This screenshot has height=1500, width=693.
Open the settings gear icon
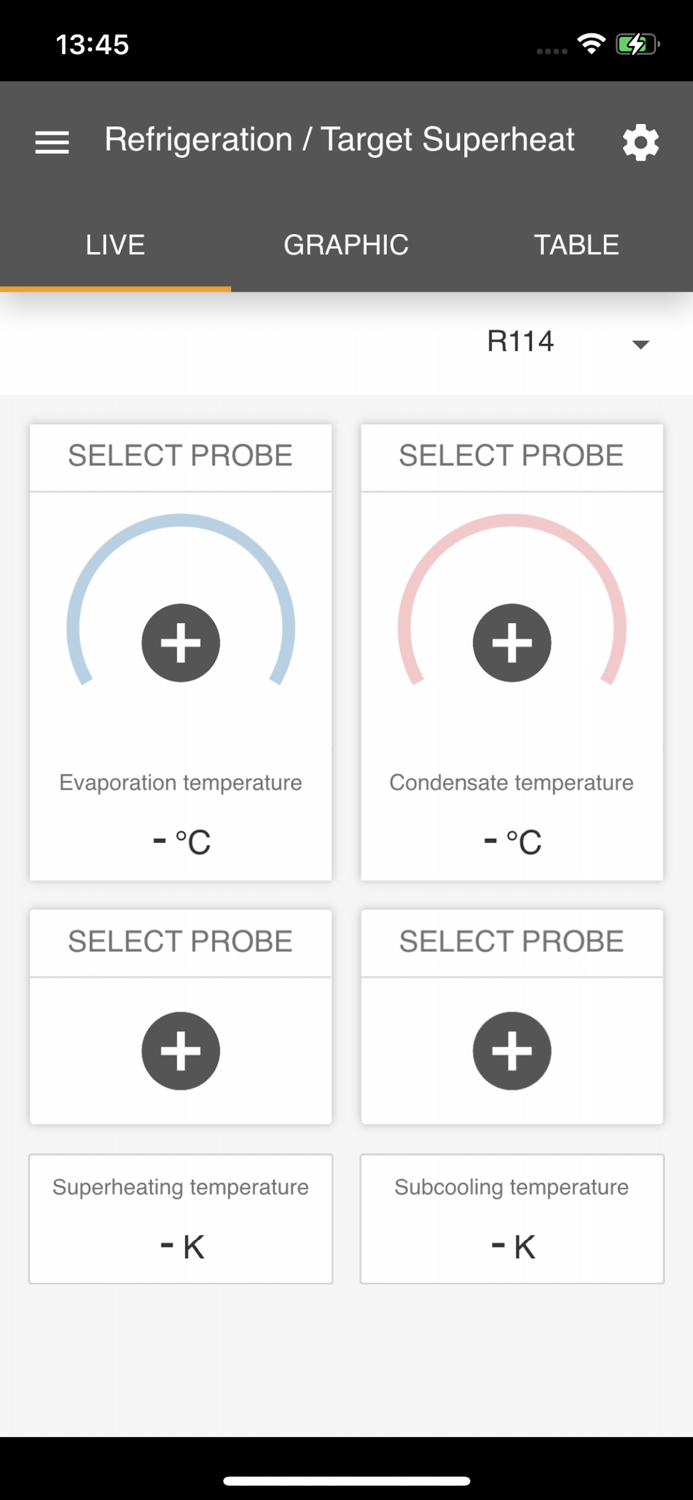641,143
